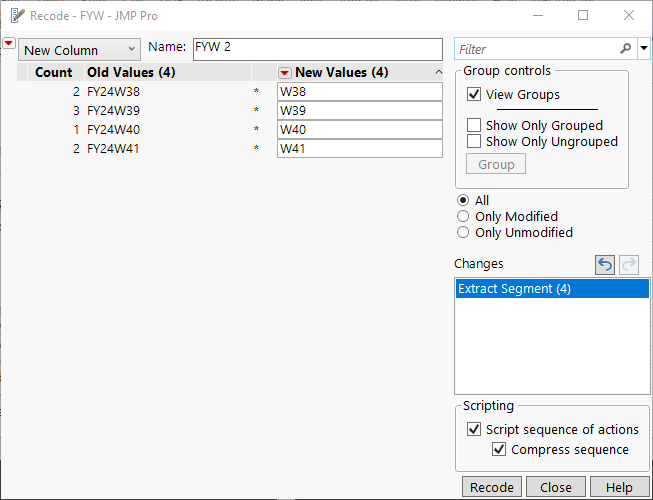Open the New Values red triangle menu
Image resolution: width=653 pixels, height=500 pixels.
[285, 72]
